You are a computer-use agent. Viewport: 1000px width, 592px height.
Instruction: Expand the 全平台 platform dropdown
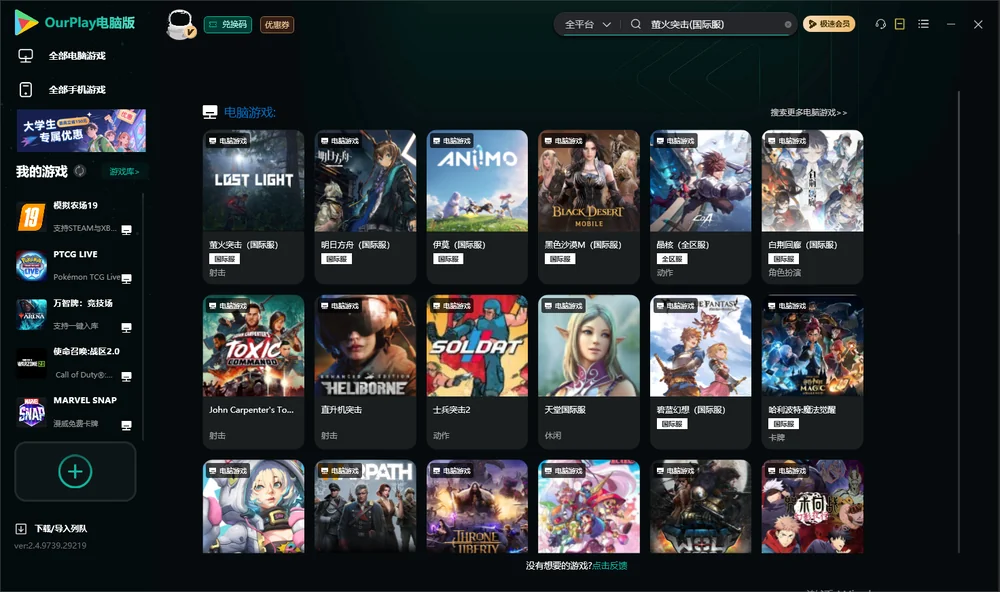pyautogui.click(x=587, y=24)
